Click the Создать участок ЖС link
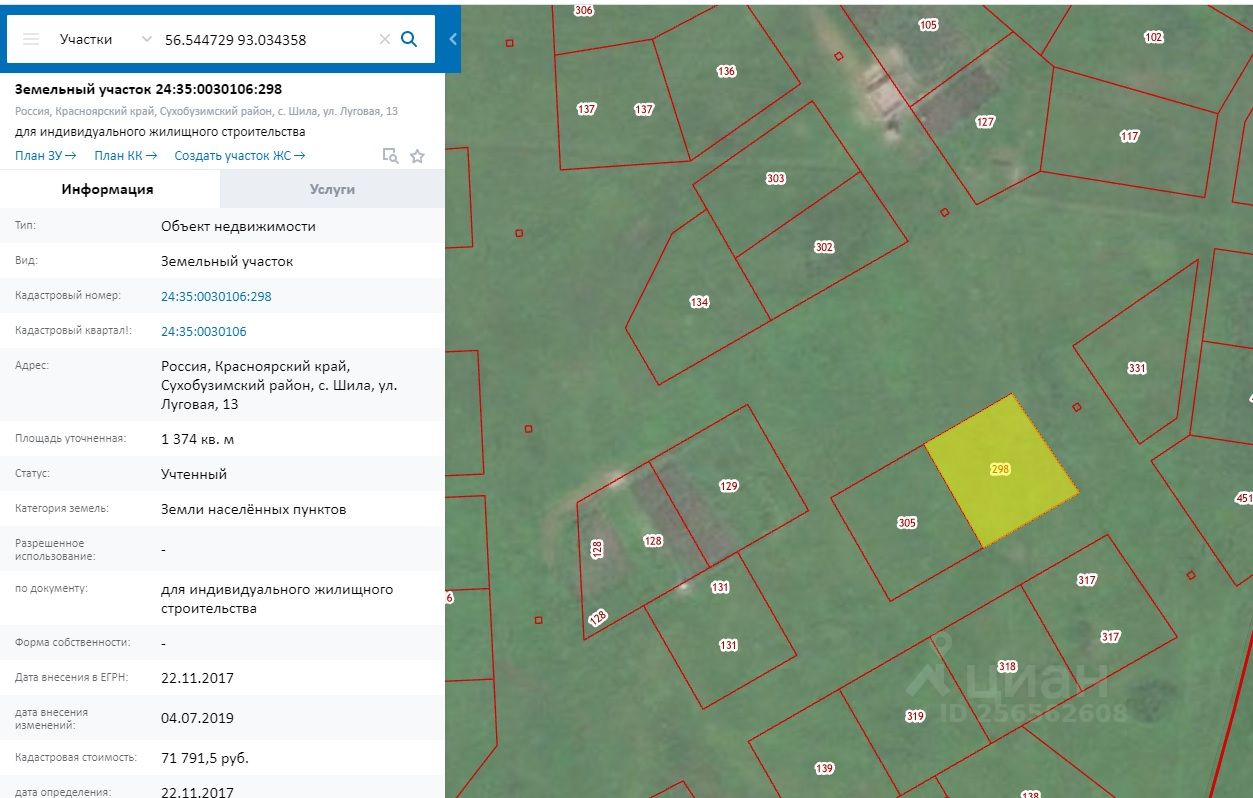The width and height of the screenshot is (1253, 798). (x=240, y=155)
